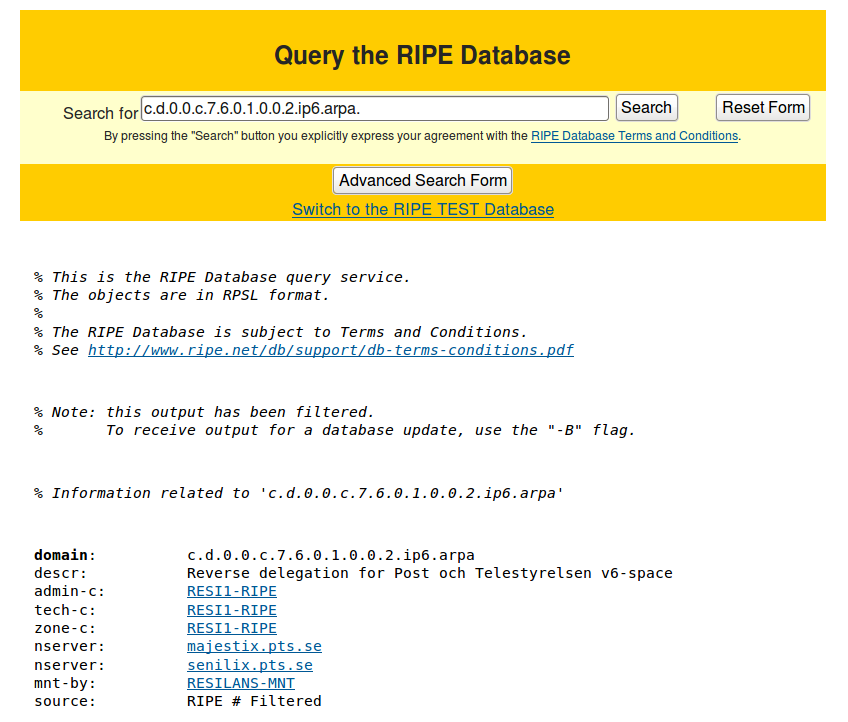Switch to the RIPE TEST Database
The width and height of the screenshot is (848, 722).
423,209
